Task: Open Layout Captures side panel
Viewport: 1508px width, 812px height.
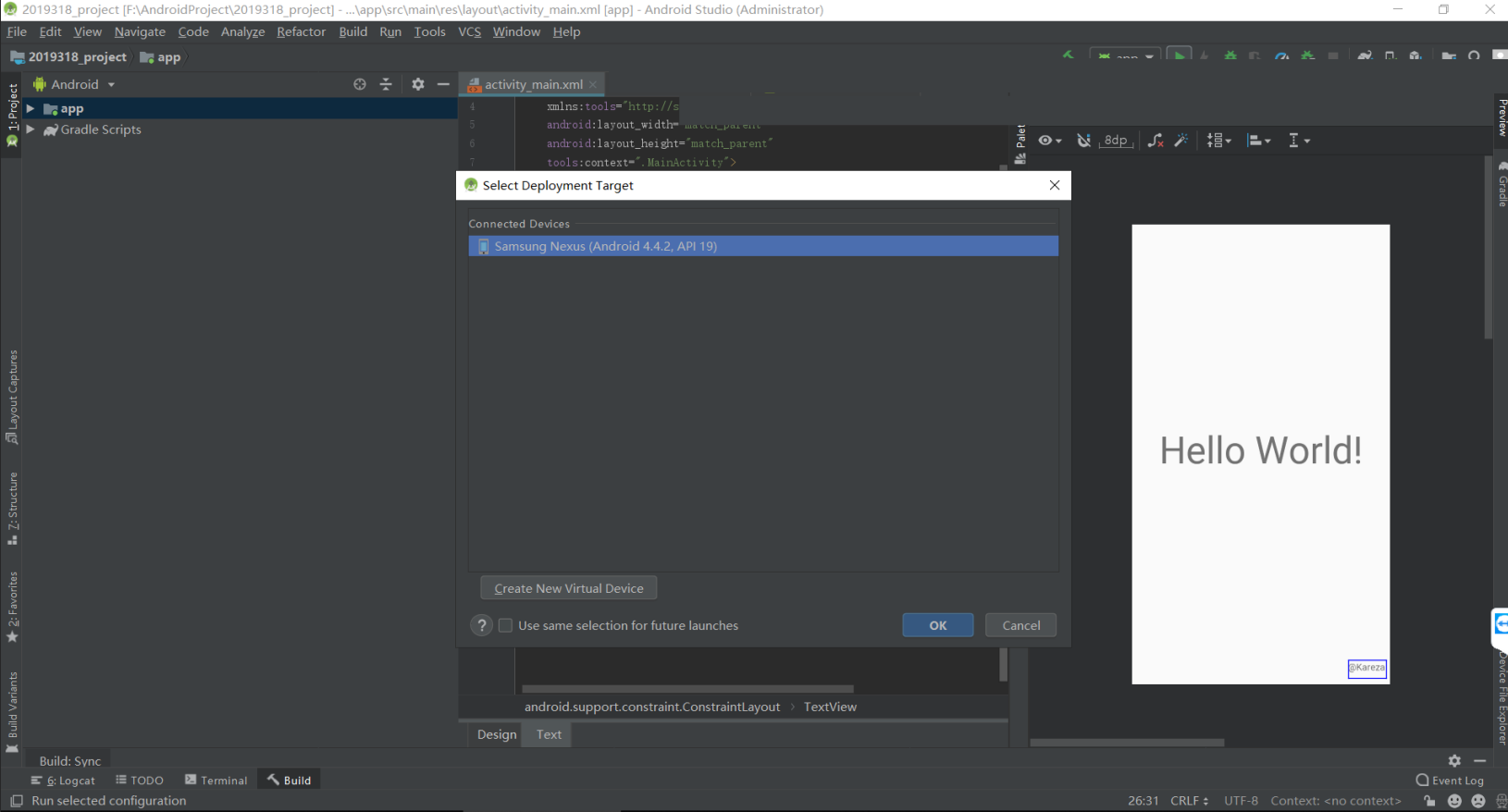Action: coord(13,397)
